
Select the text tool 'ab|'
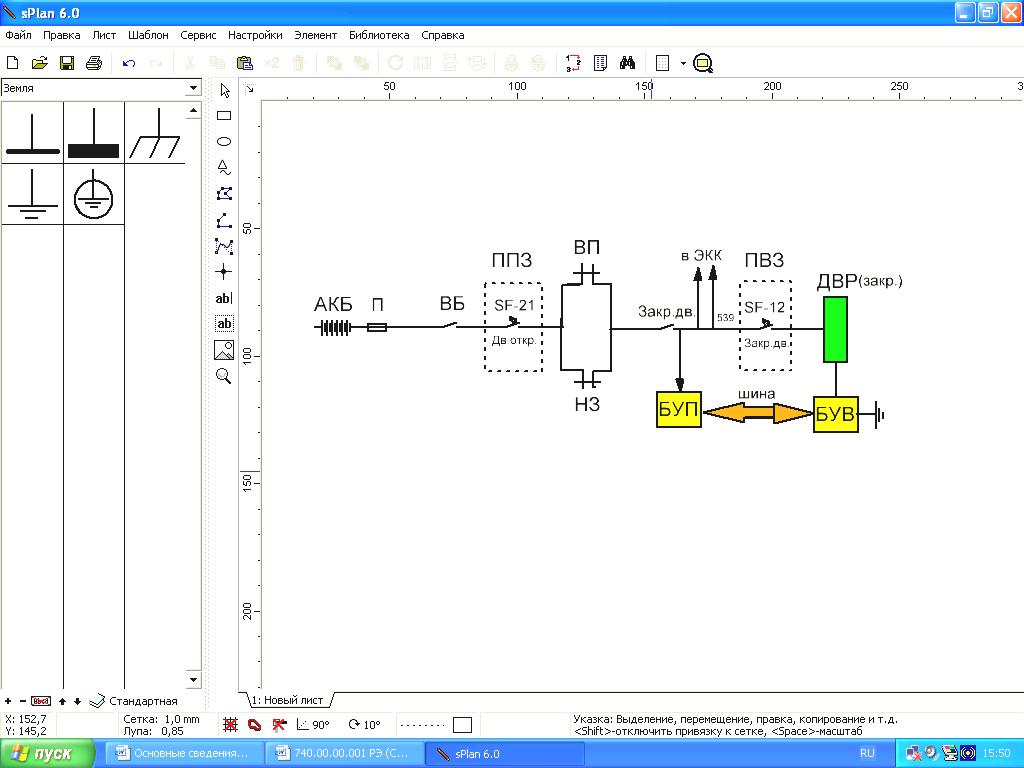[224, 298]
